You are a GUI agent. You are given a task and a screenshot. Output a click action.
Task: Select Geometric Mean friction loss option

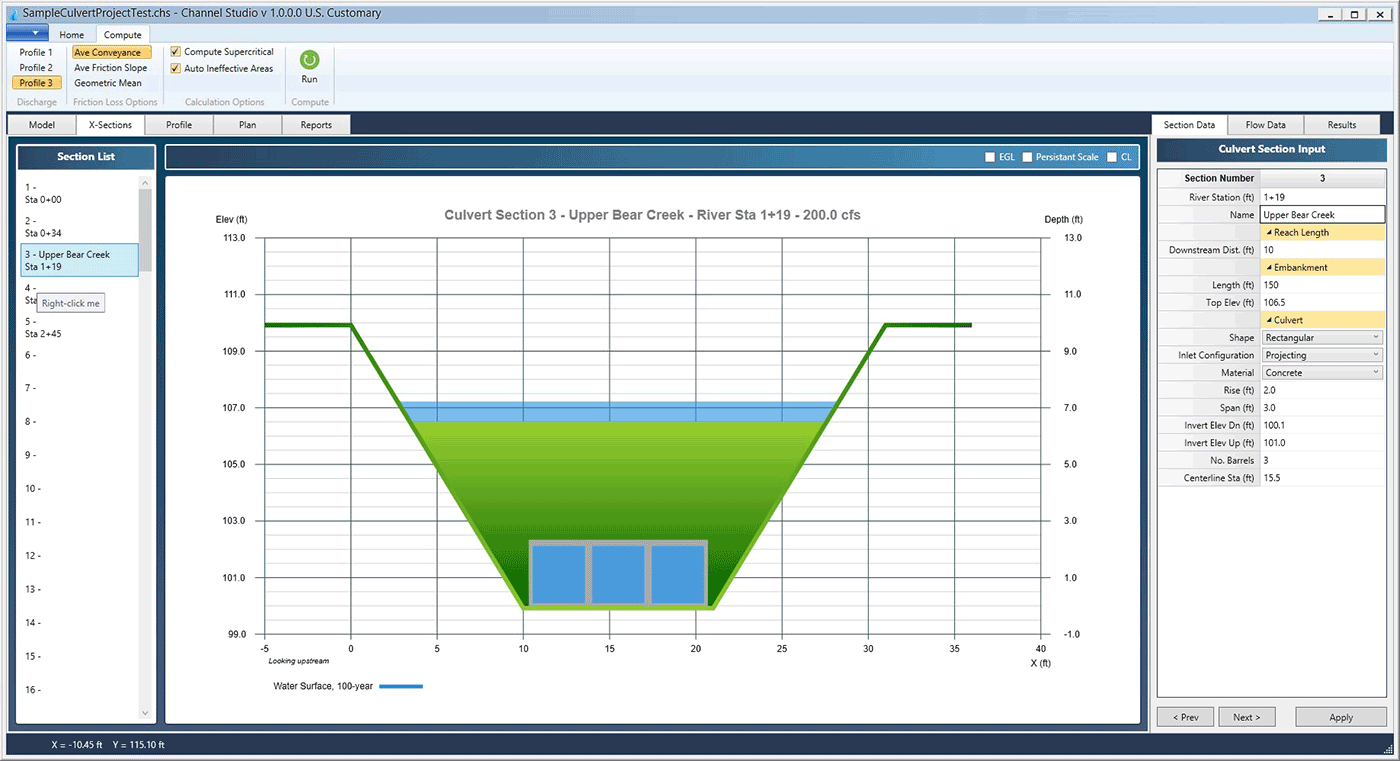(x=110, y=82)
